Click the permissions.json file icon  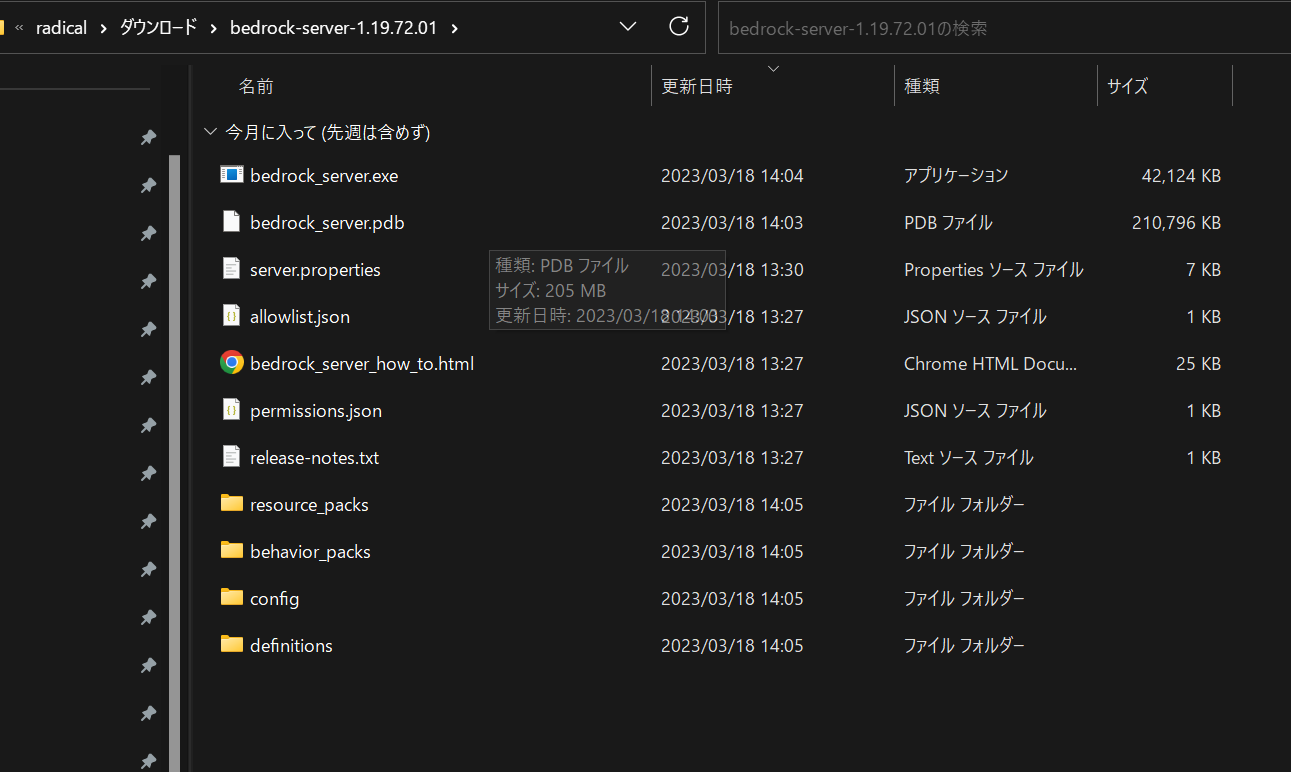(x=231, y=410)
